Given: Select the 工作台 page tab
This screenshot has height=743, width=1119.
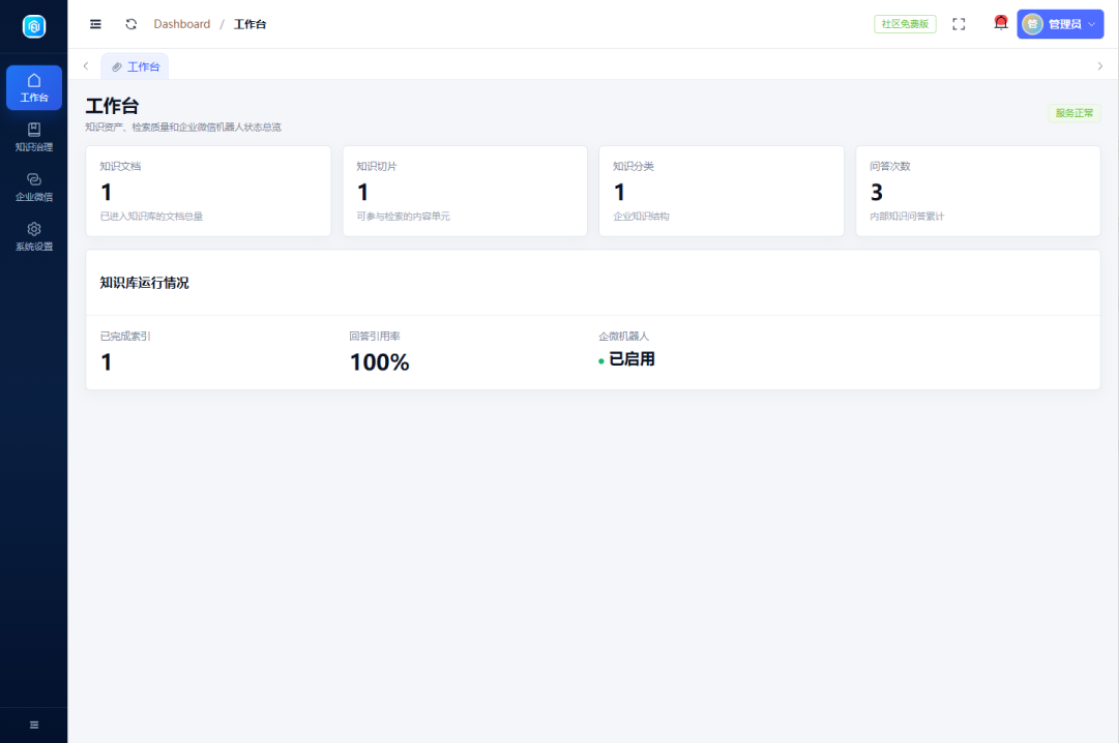Looking at the screenshot, I should click(x=135, y=66).
